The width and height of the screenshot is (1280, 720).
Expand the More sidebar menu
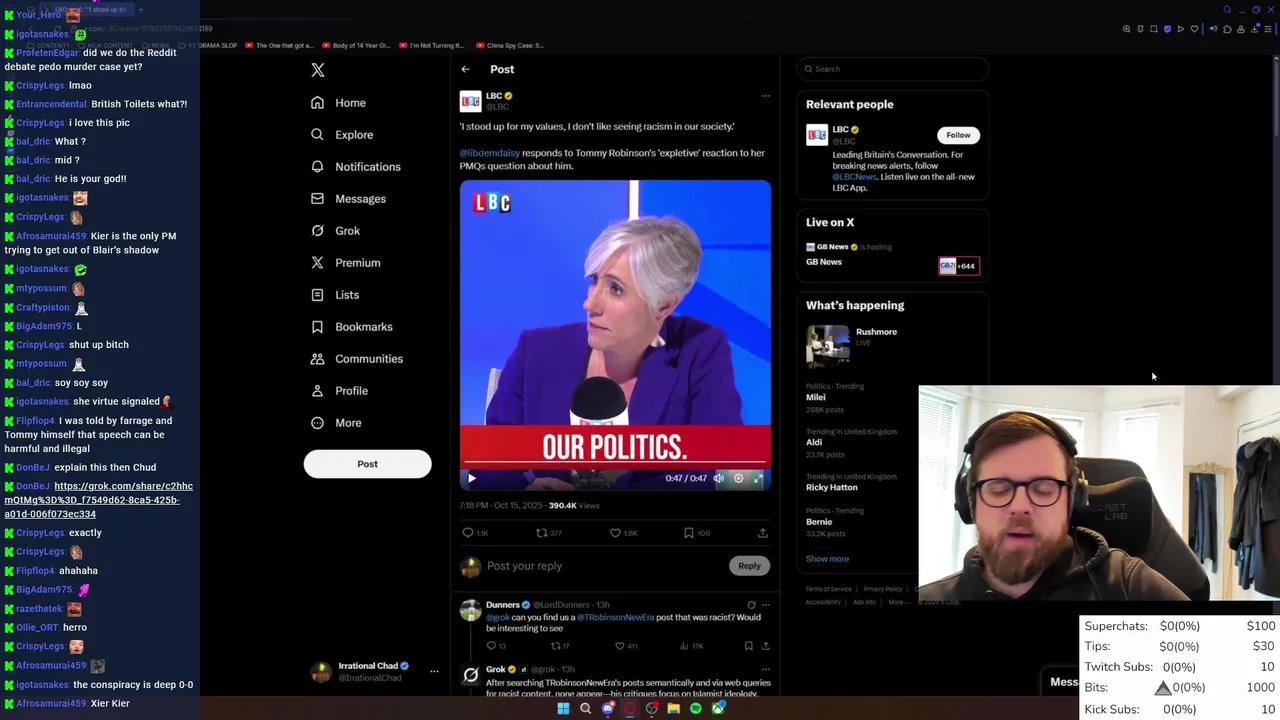coord(336,423)
